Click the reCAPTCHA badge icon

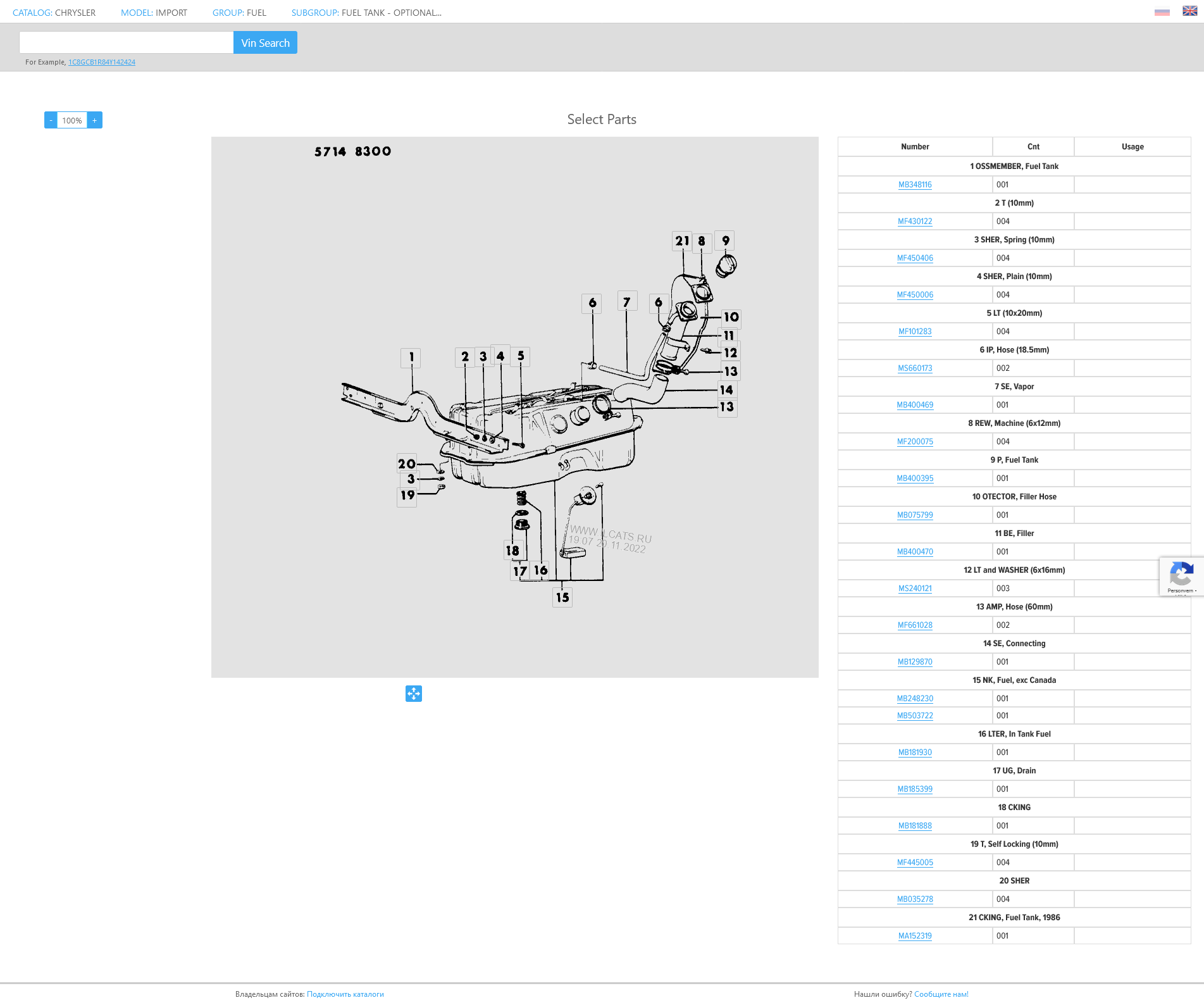[1181, 576]
